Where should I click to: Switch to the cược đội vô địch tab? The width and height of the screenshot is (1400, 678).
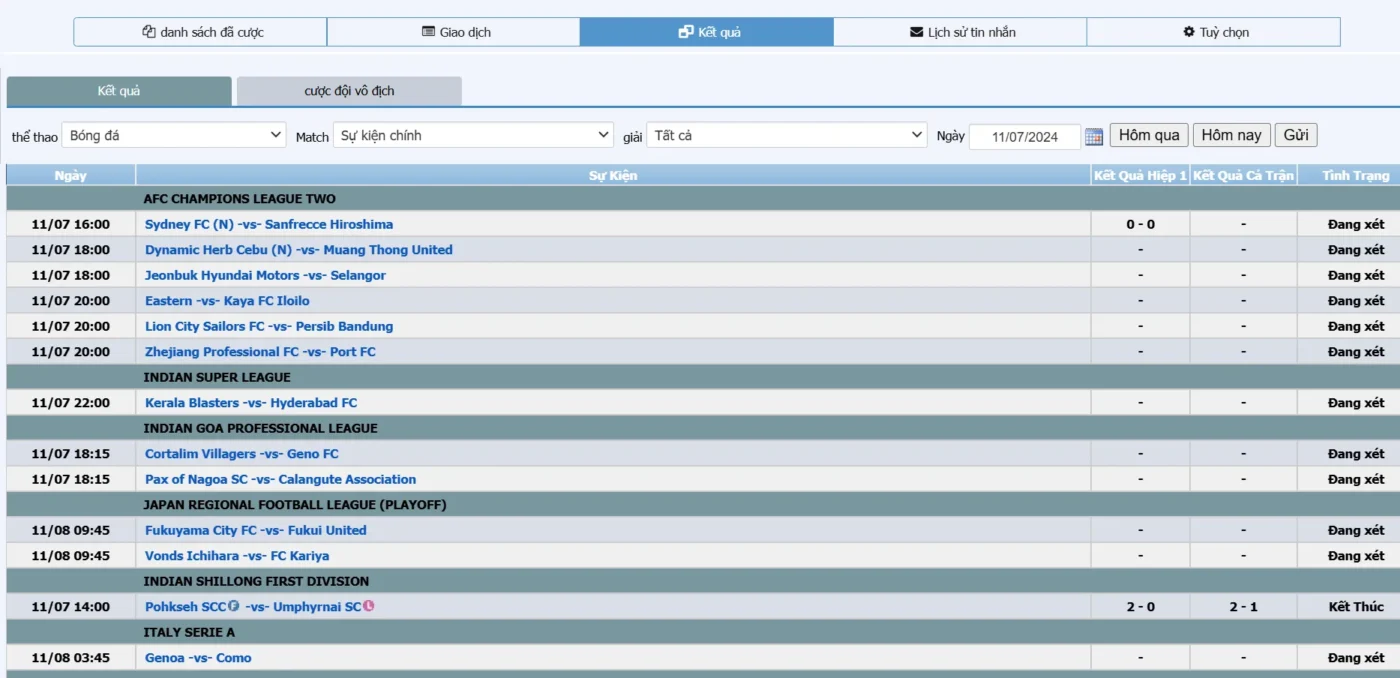point(349,91)
